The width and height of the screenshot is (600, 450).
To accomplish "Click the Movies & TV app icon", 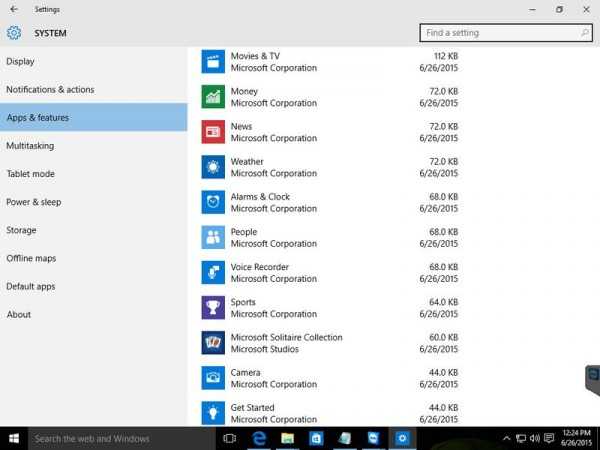I will [x=213, y=62].
